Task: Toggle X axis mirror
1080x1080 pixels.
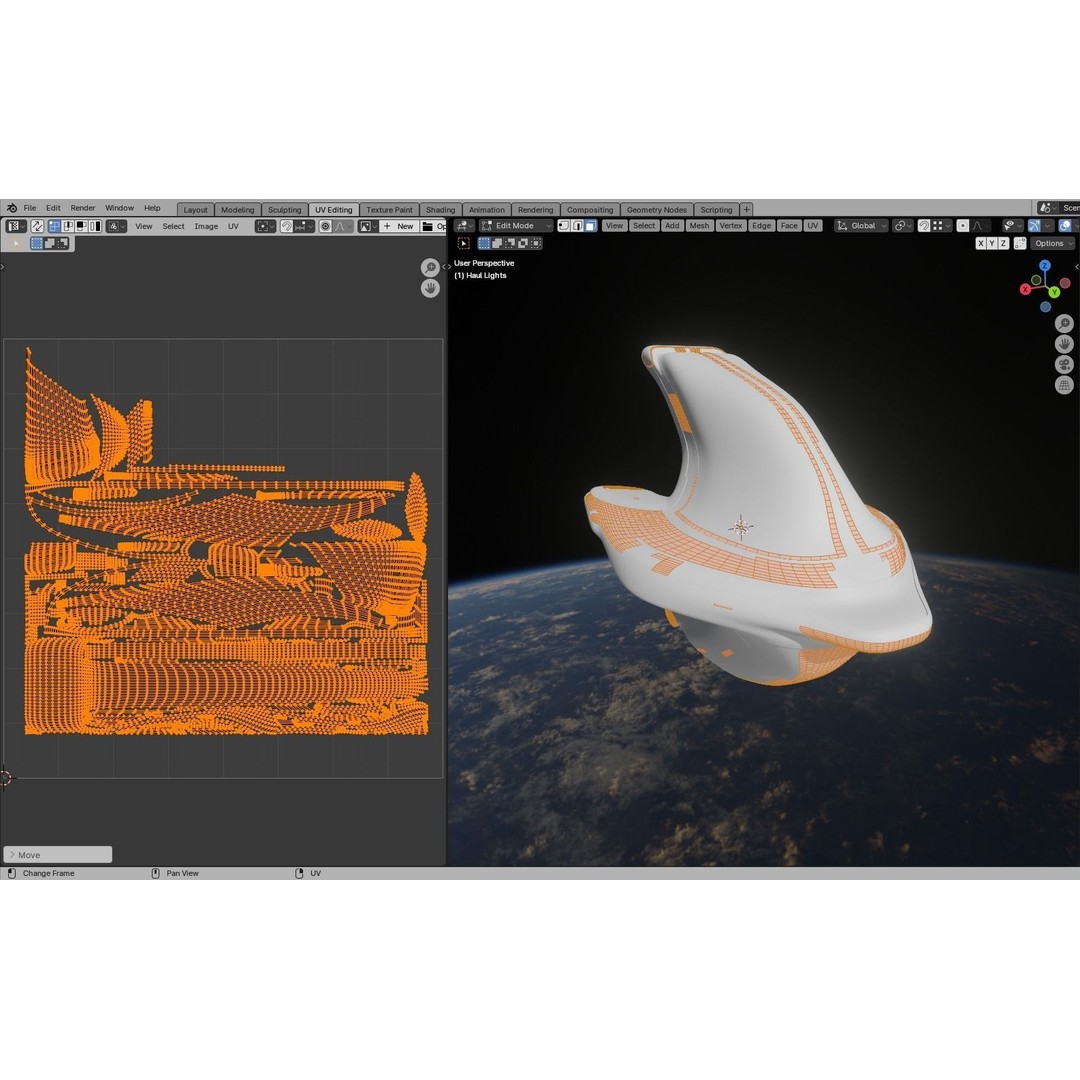Action: tap(982, 243)
